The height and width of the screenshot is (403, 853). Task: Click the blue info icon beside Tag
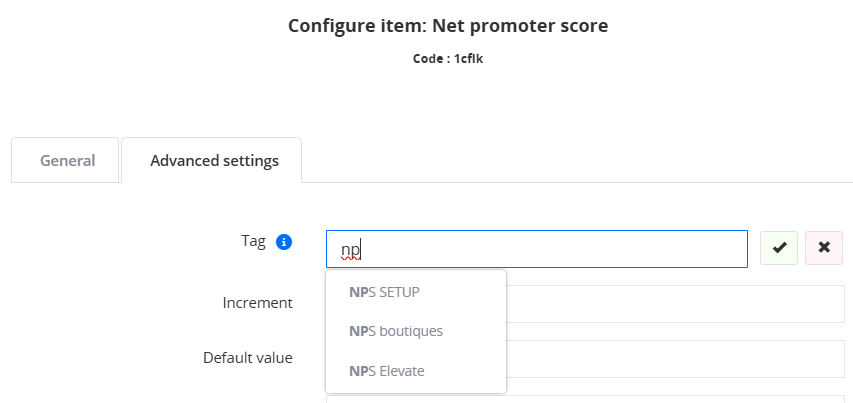click(284, 242)
